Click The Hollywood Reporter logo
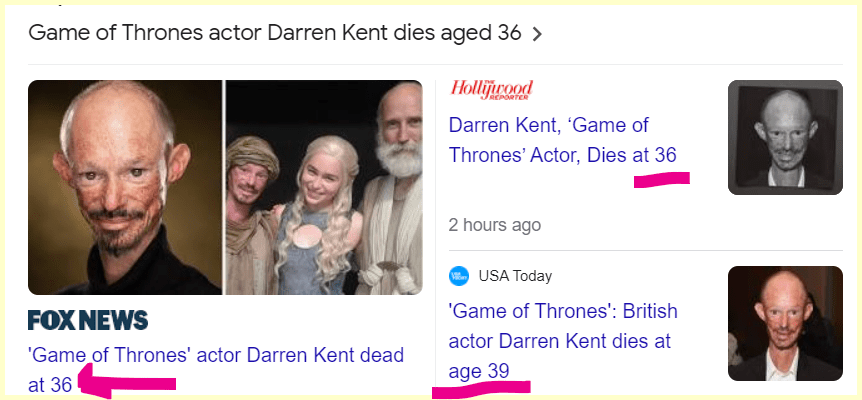 click(x=492, y=90)
